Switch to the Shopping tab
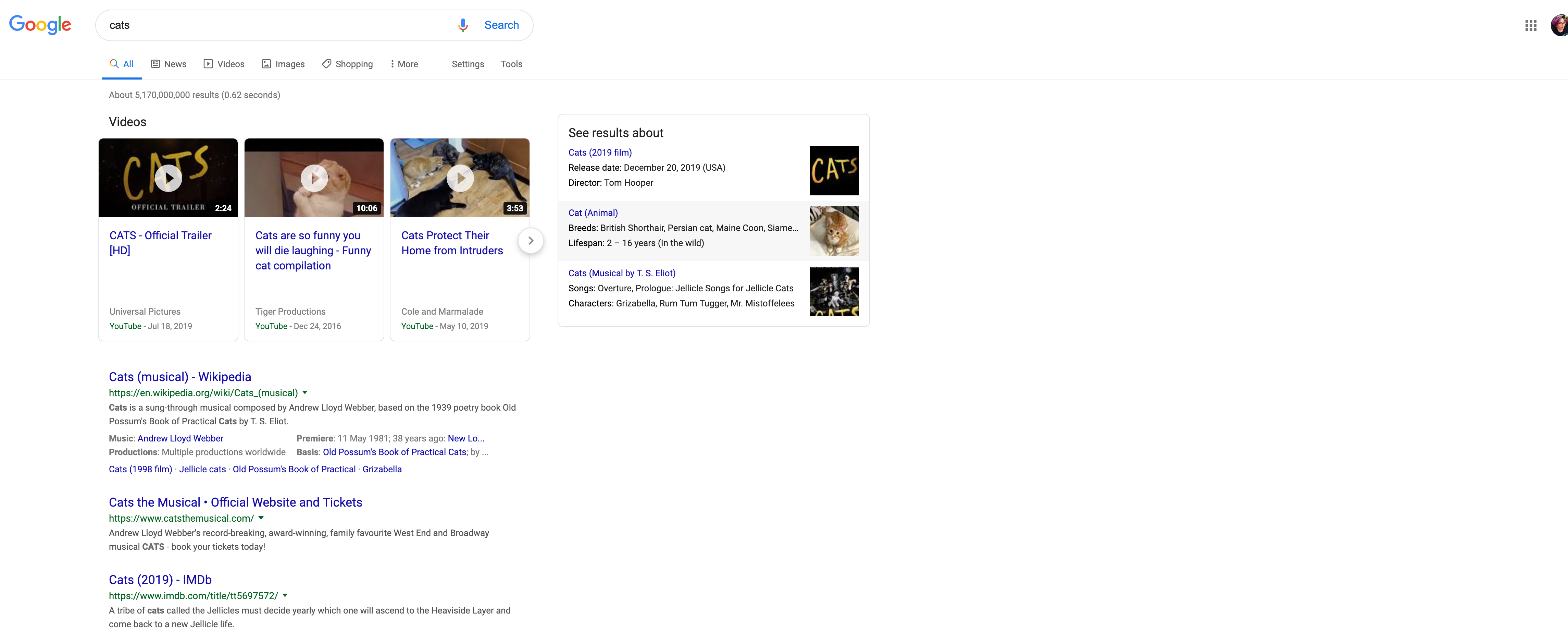Viewport: 1568px width, 643px height. click(x=348, y=64)
